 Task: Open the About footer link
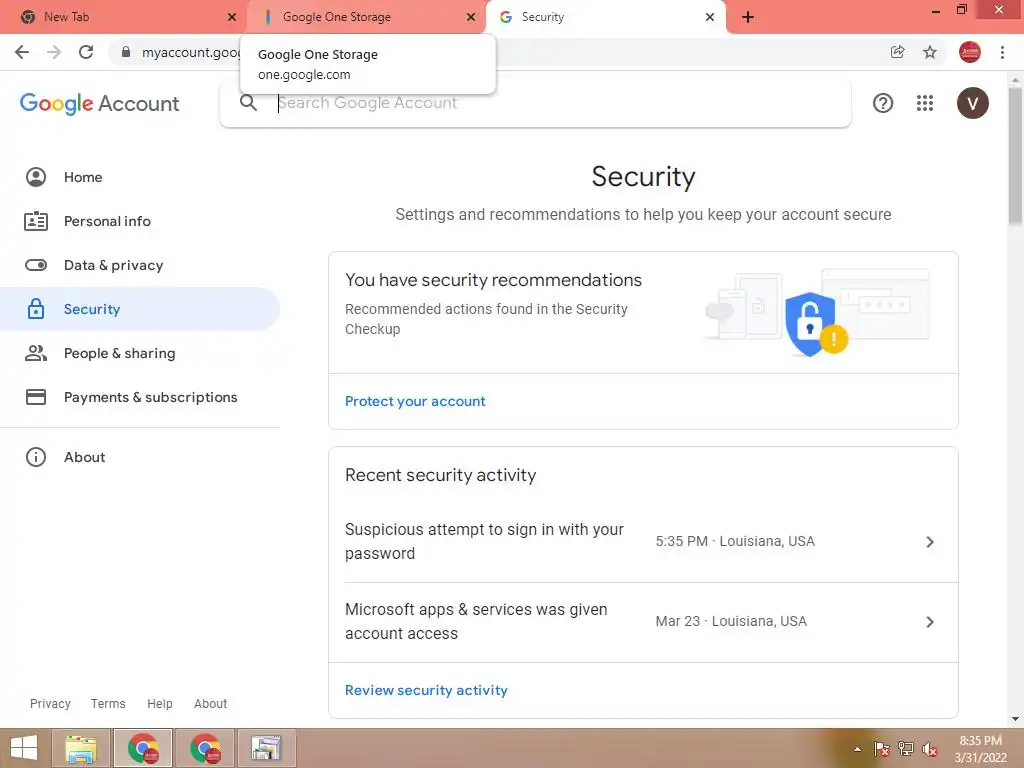tap(210, 703)
